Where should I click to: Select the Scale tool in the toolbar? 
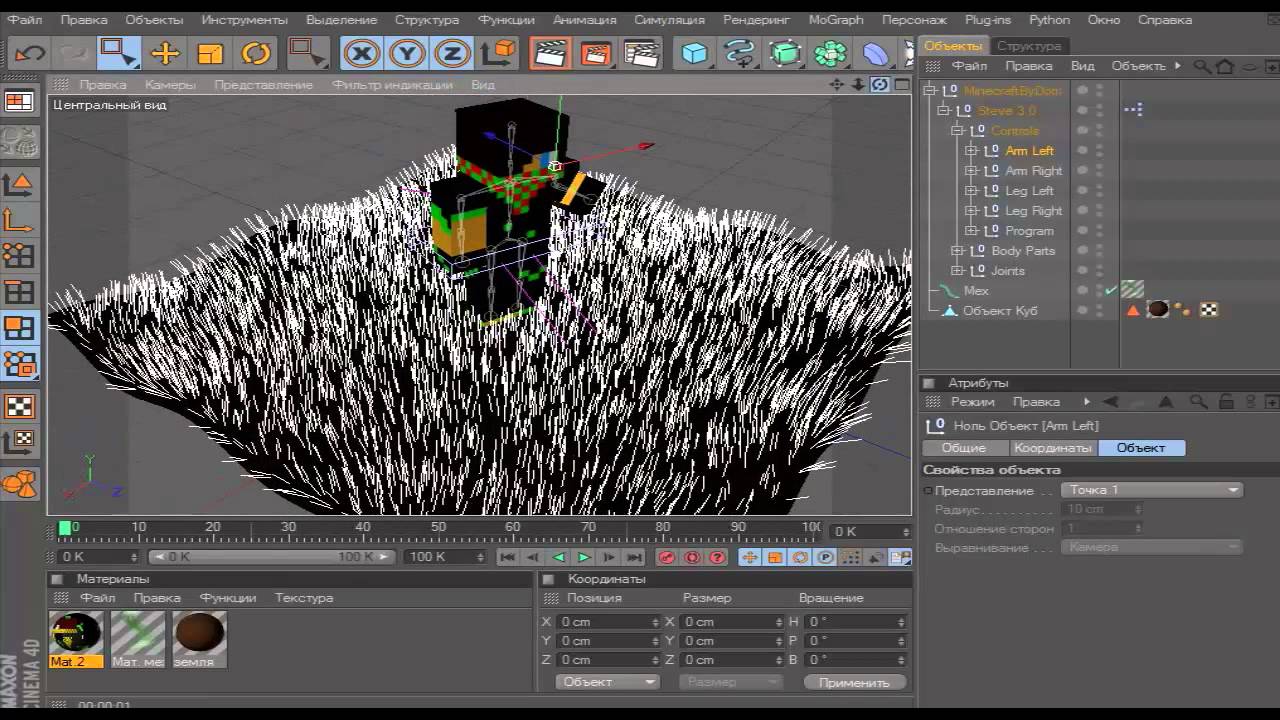coord(210,54)
